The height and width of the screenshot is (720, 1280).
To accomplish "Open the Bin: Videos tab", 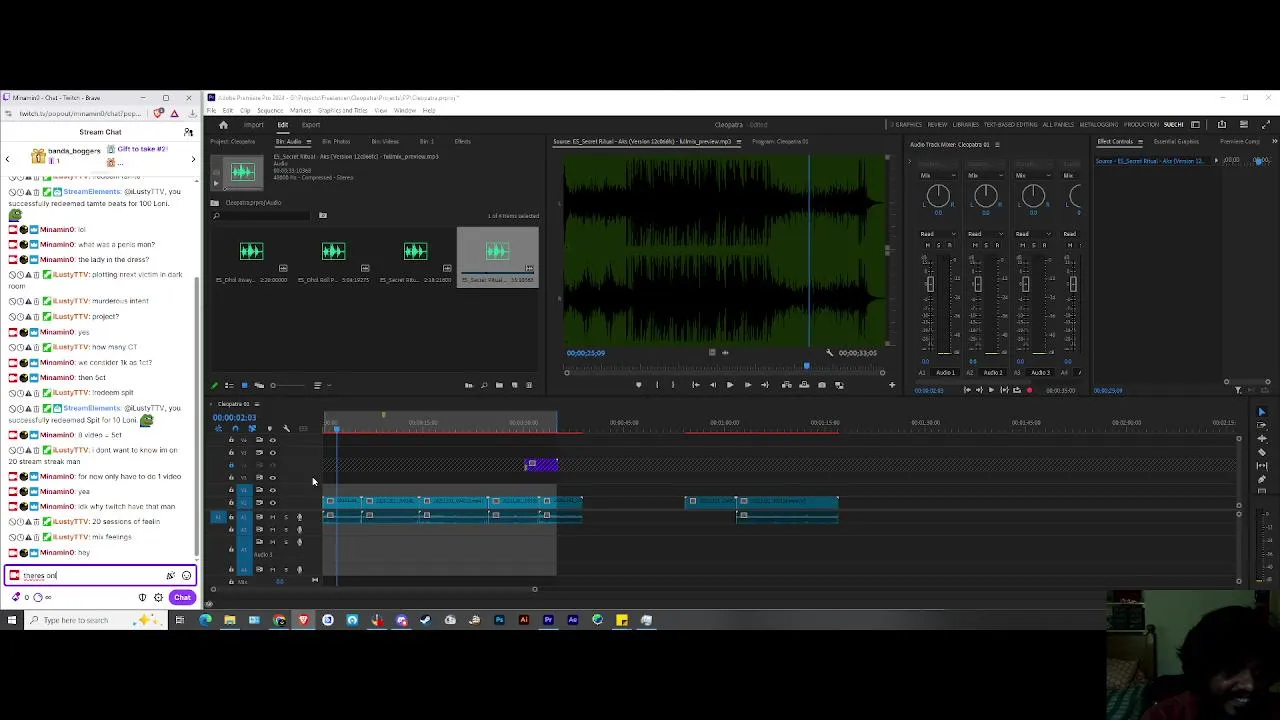I will [x=385, y=142].
